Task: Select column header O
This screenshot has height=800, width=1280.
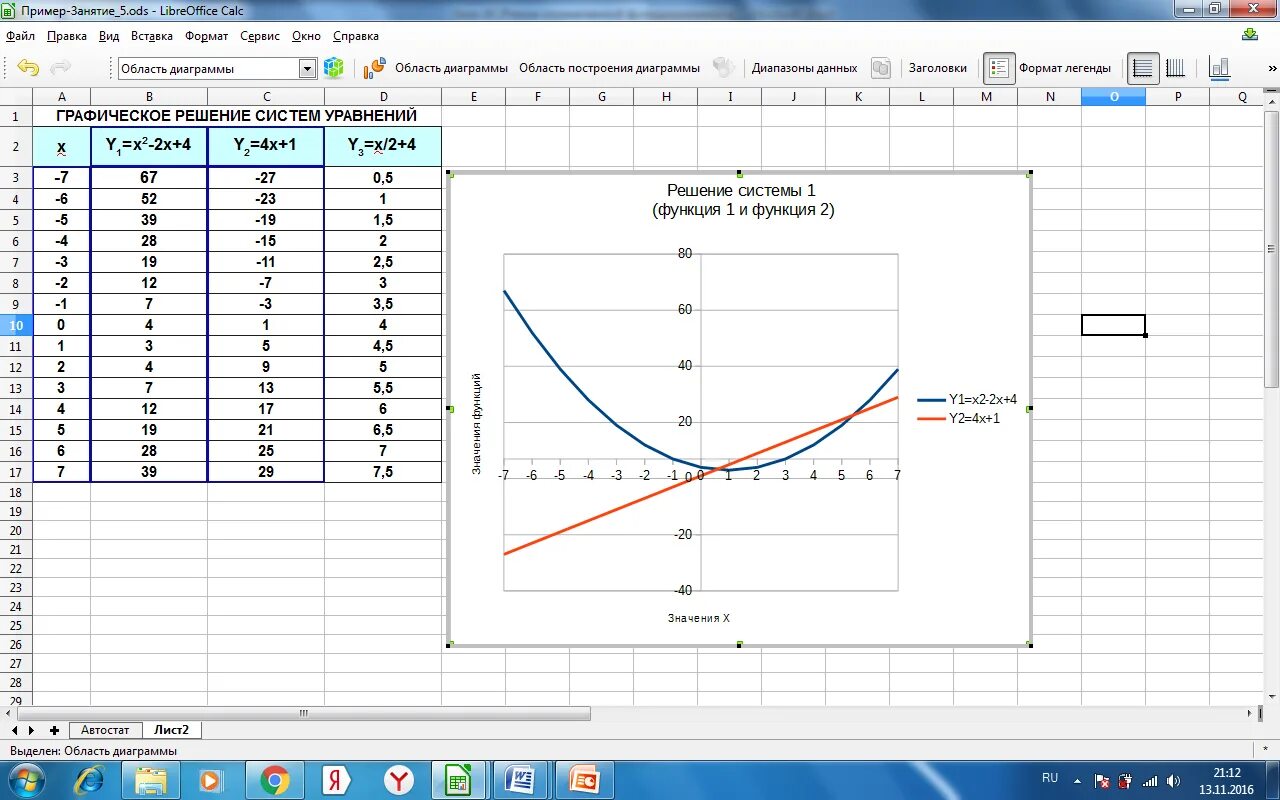Action: [x=1113, y=96]
